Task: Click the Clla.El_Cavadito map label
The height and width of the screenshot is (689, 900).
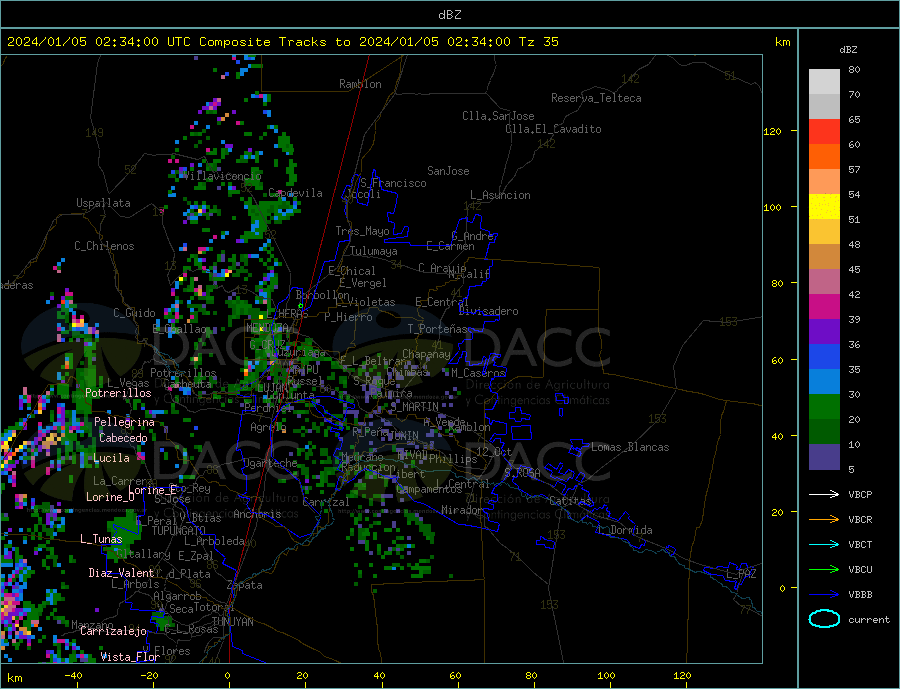Action: tap(553, 129)
